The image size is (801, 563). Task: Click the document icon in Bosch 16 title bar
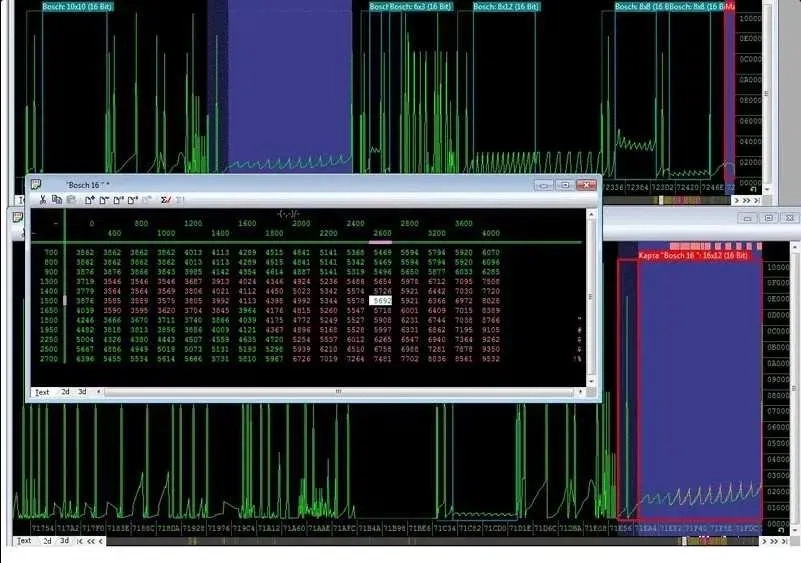[x=36, y=185]
